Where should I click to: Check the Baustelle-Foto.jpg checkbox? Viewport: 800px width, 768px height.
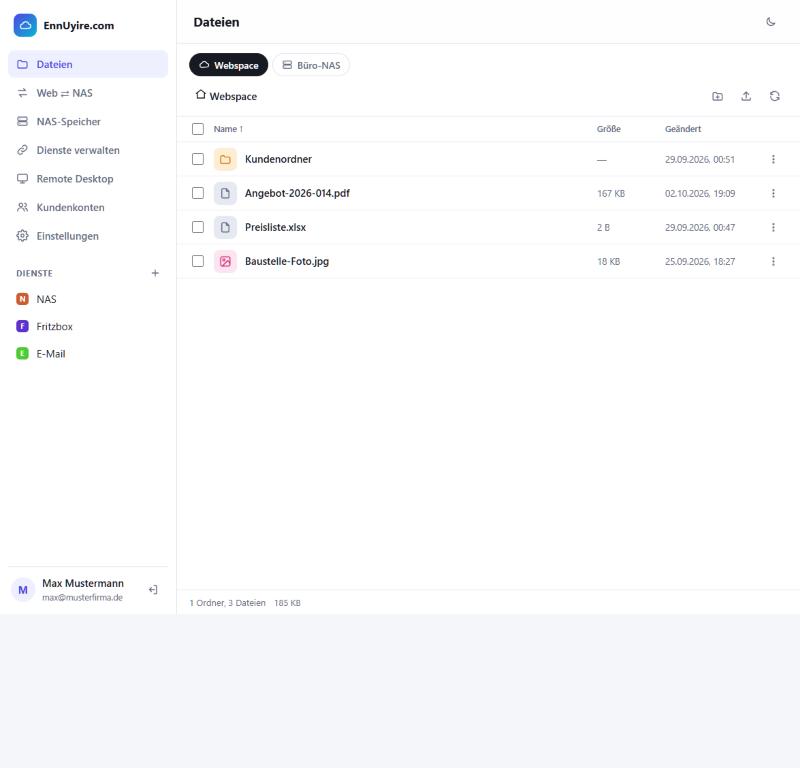pos(198,261)
